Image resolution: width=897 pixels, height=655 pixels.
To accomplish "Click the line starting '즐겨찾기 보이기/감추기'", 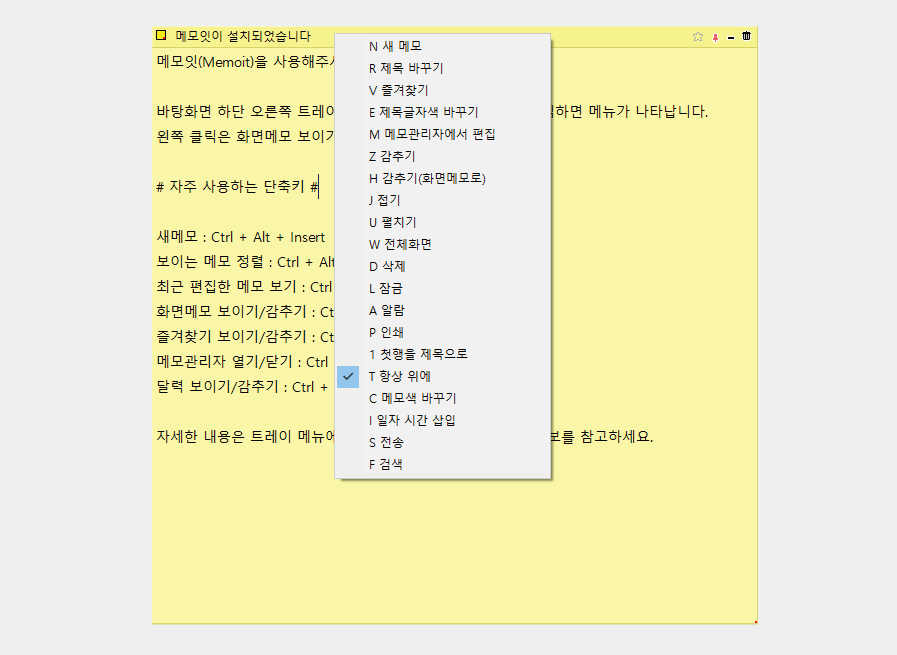I will point(245,337).
